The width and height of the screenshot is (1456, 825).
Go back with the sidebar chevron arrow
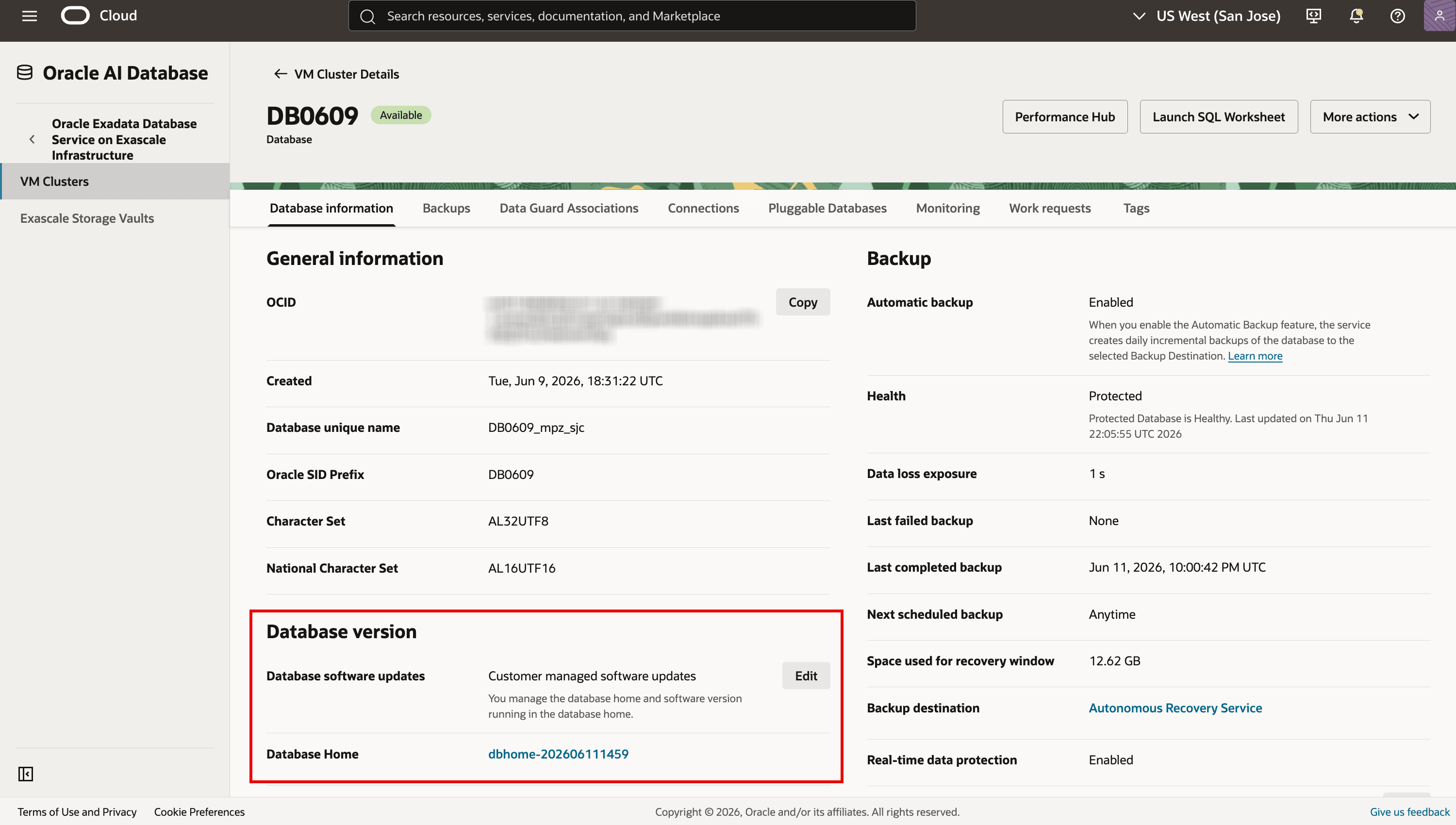pyautogui.click(x=33, y=139)
